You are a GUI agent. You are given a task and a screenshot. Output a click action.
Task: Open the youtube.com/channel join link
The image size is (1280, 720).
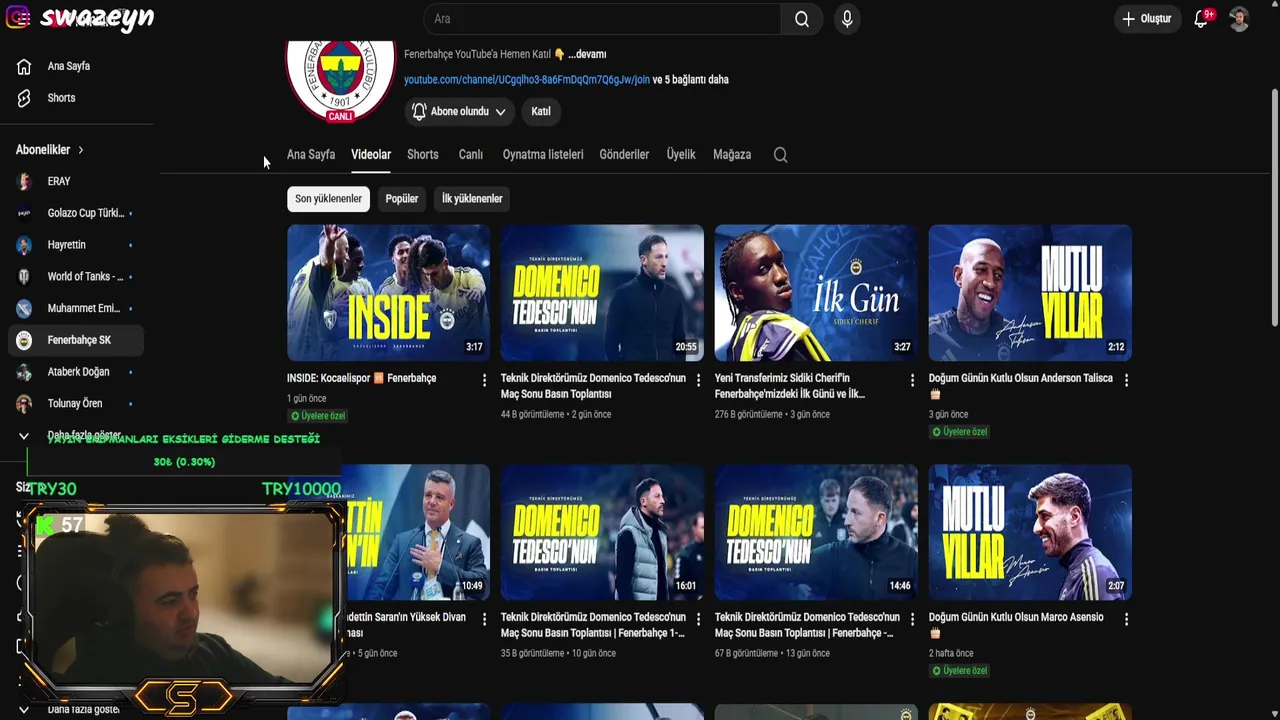click(527, 80)
